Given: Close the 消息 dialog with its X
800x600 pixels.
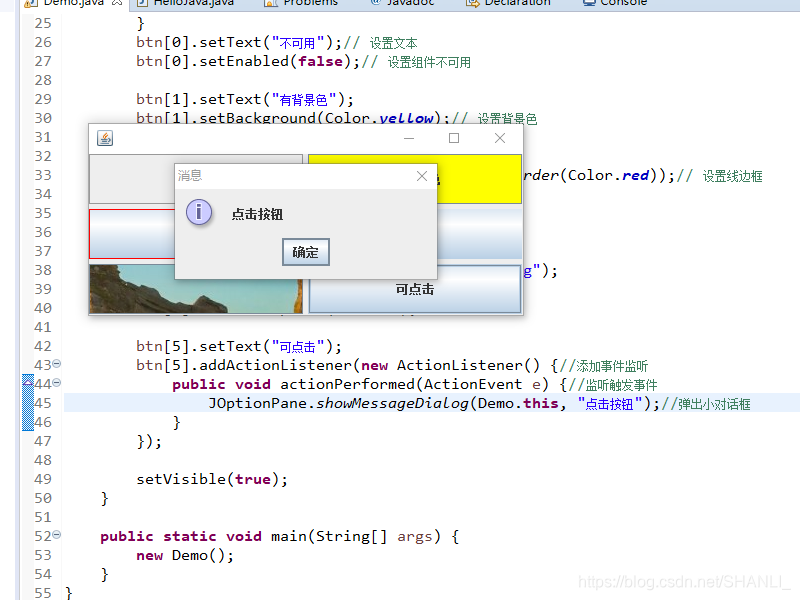Looking at the screenshot, I should point(422,176).
